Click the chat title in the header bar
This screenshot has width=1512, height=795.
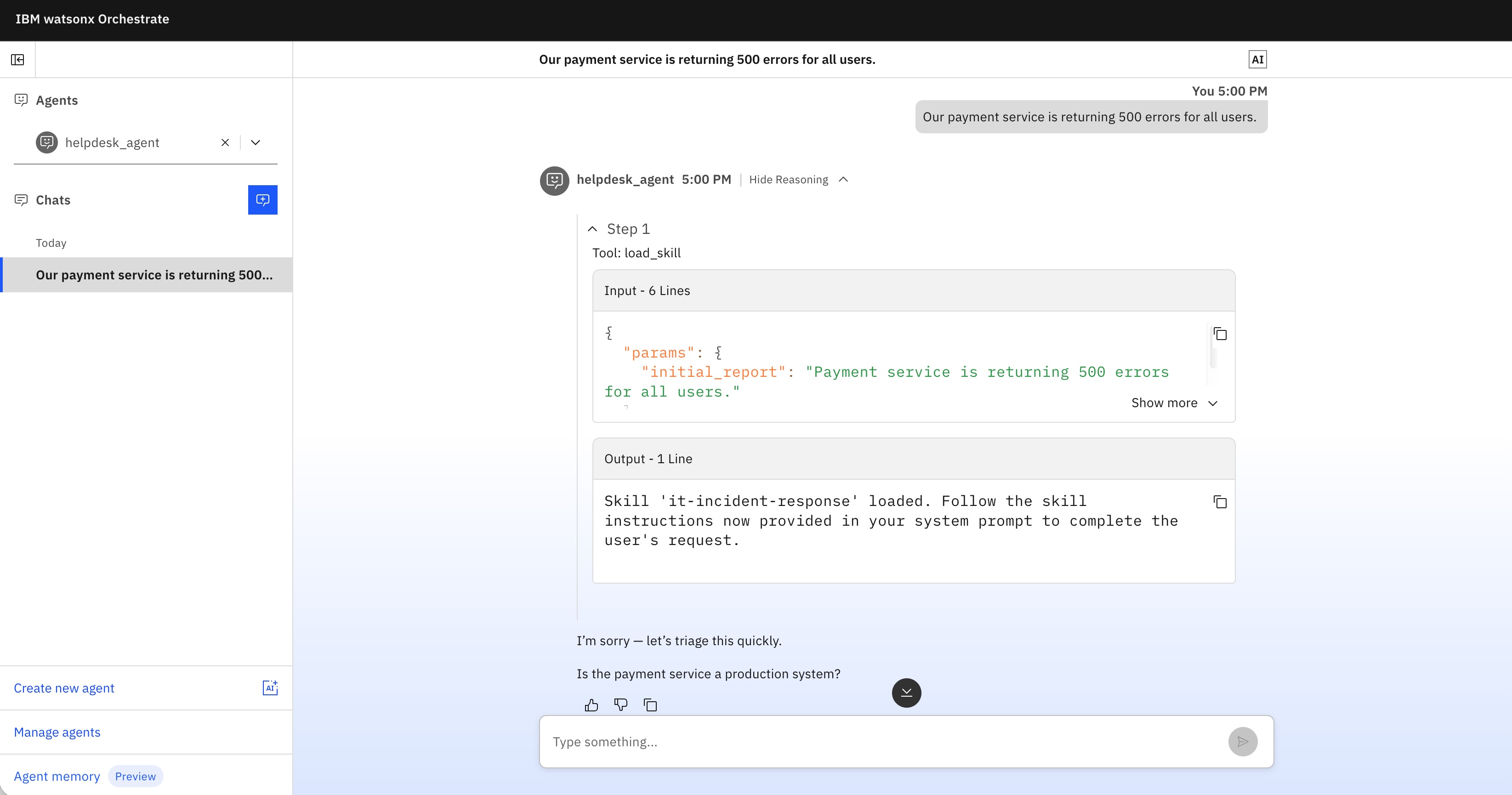click(x=707, y=59)
